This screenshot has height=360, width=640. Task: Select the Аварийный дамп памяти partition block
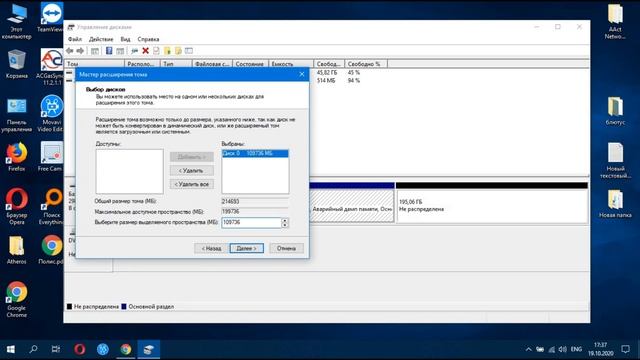[352, 206]
